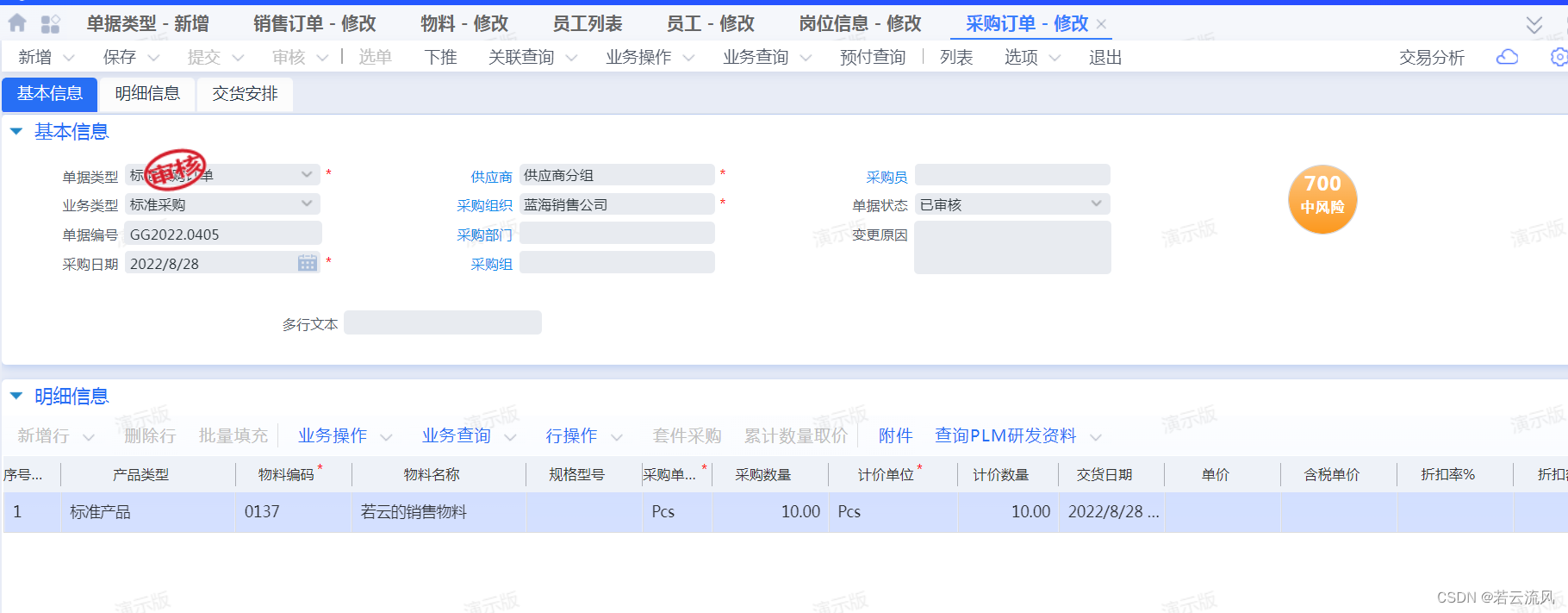Click the 物料编码 column header

coord(294,475)
